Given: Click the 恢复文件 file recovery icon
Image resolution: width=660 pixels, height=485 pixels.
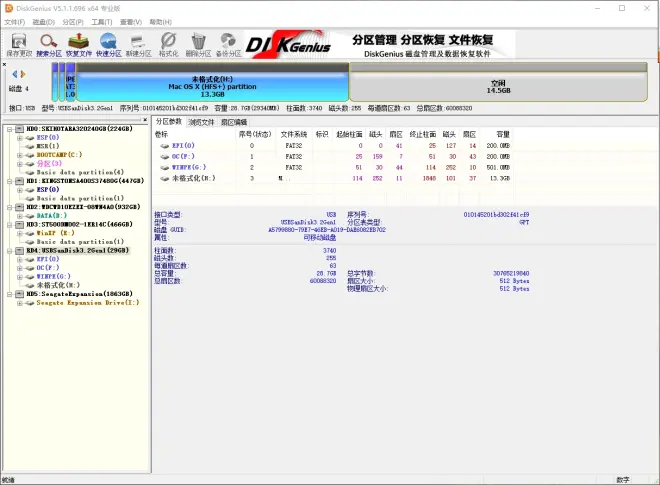Looking at the screenshot, I should (x=79, y=45).
